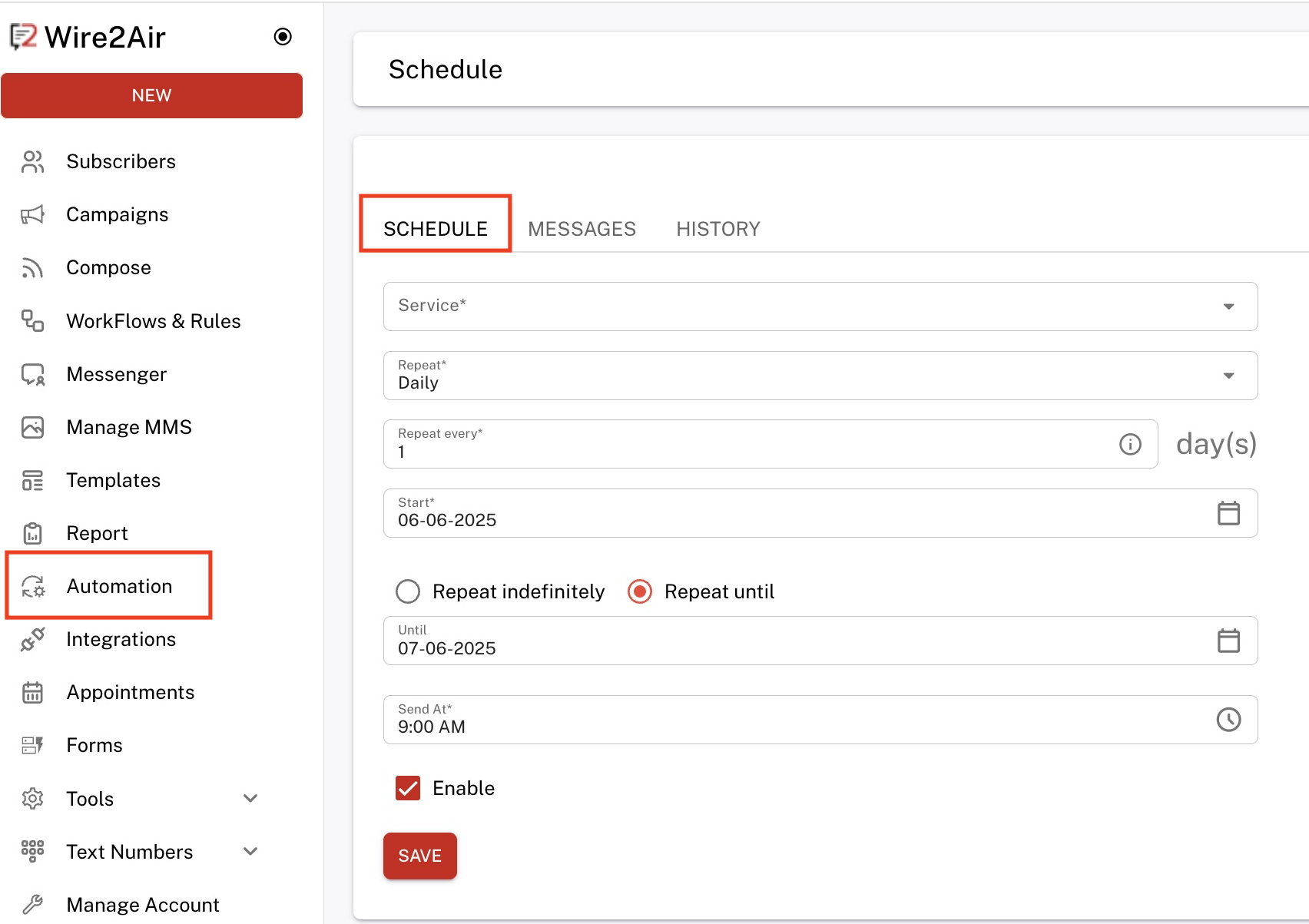1309x924 pixels.
Task: Toggle the sidebar pin radio icon
Action: point(283,37)
